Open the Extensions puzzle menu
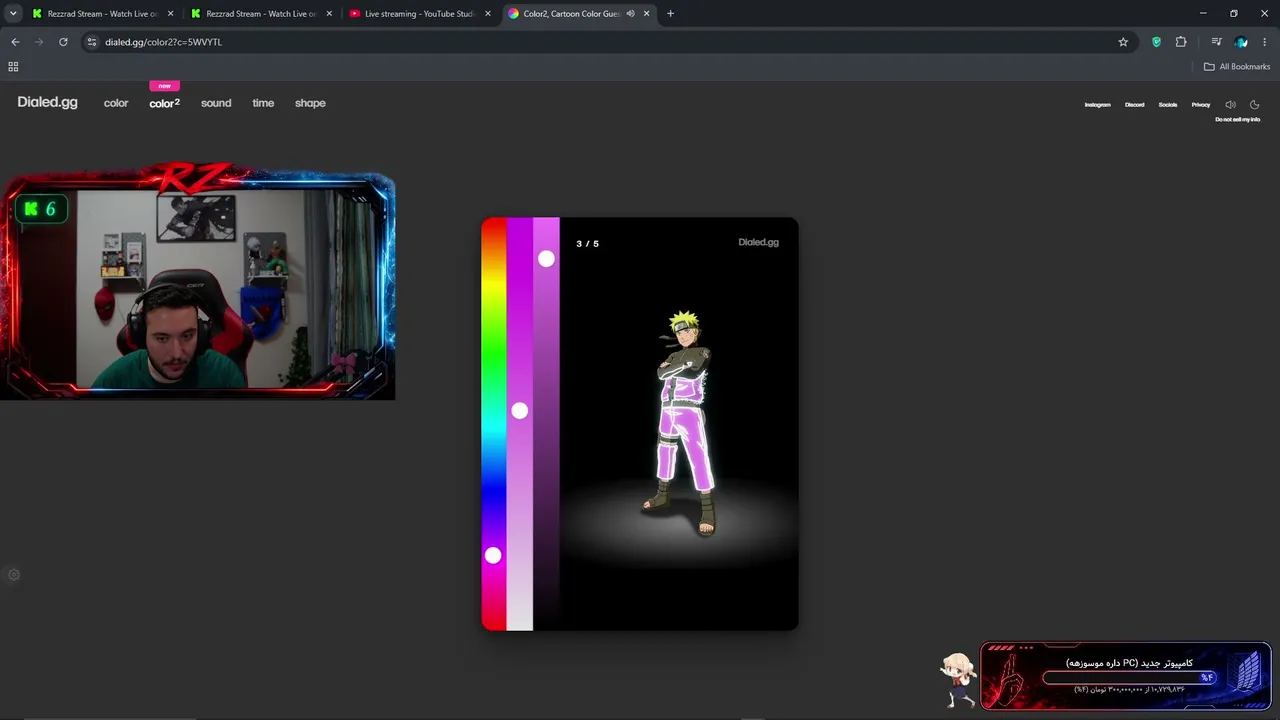The height and width of the screenshot is (720, 1280). pos(1181,42)
